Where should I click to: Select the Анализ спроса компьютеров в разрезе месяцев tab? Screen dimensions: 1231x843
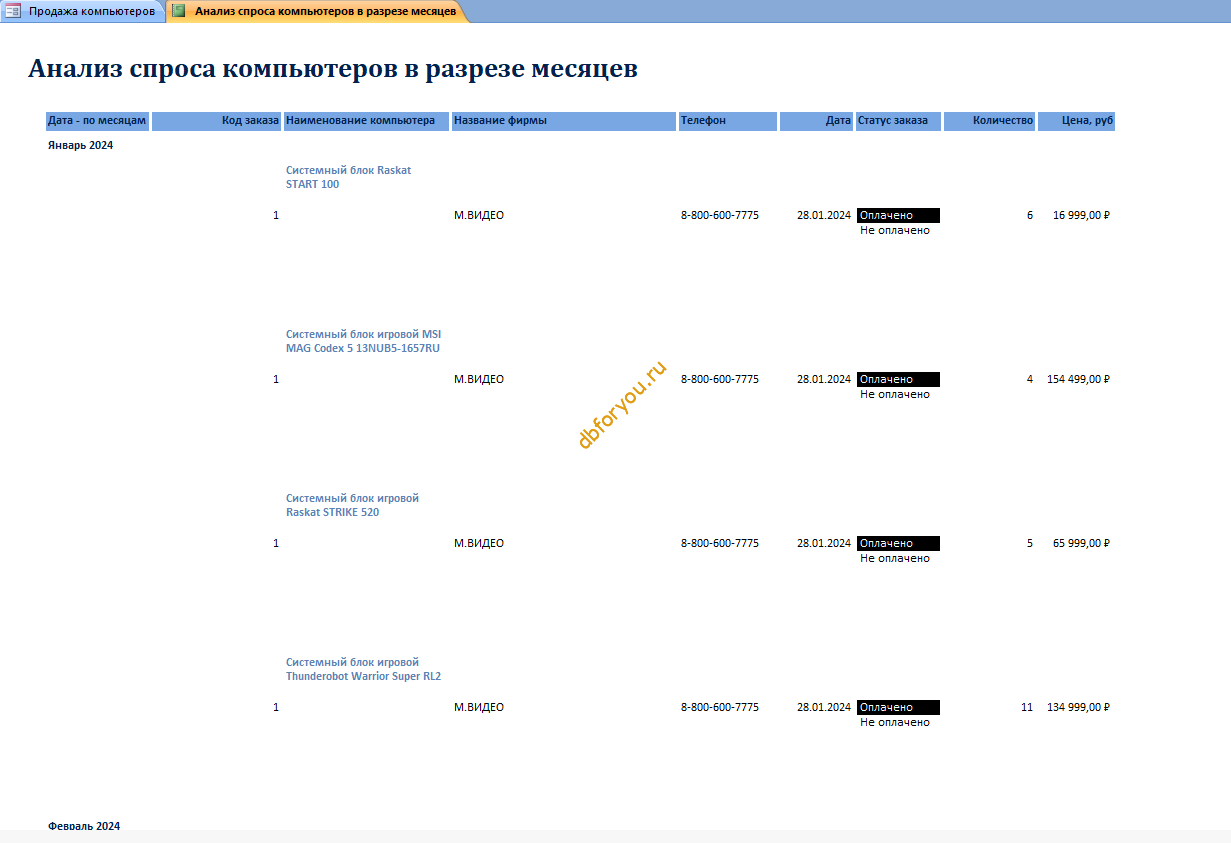318,11
